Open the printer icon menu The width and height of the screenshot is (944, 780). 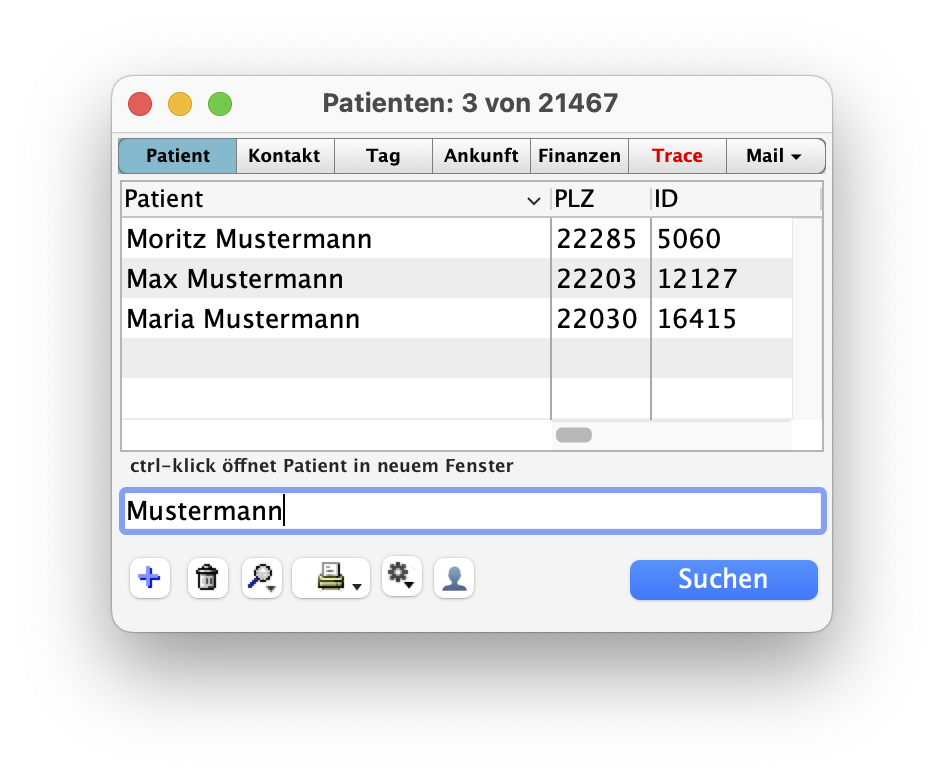(x=331, y=578)
